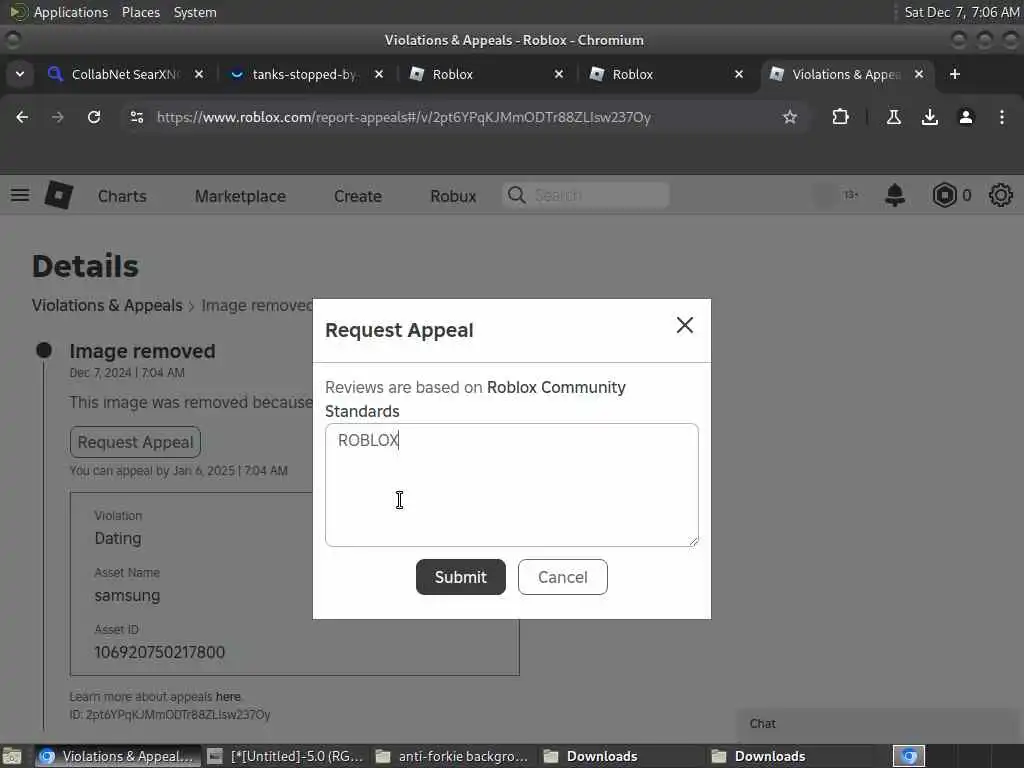Click the Roblox search field

pos(586,195)
